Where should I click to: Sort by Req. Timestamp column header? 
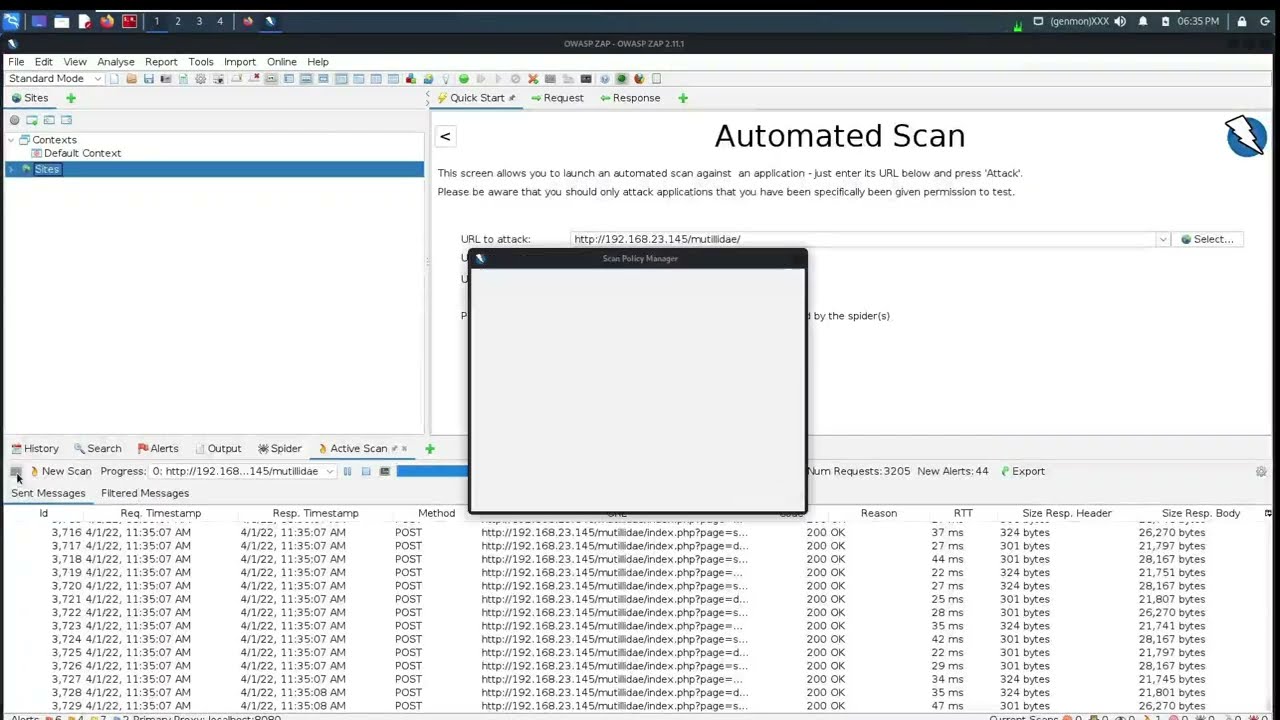pyautogui.click(x=161, y=513)
